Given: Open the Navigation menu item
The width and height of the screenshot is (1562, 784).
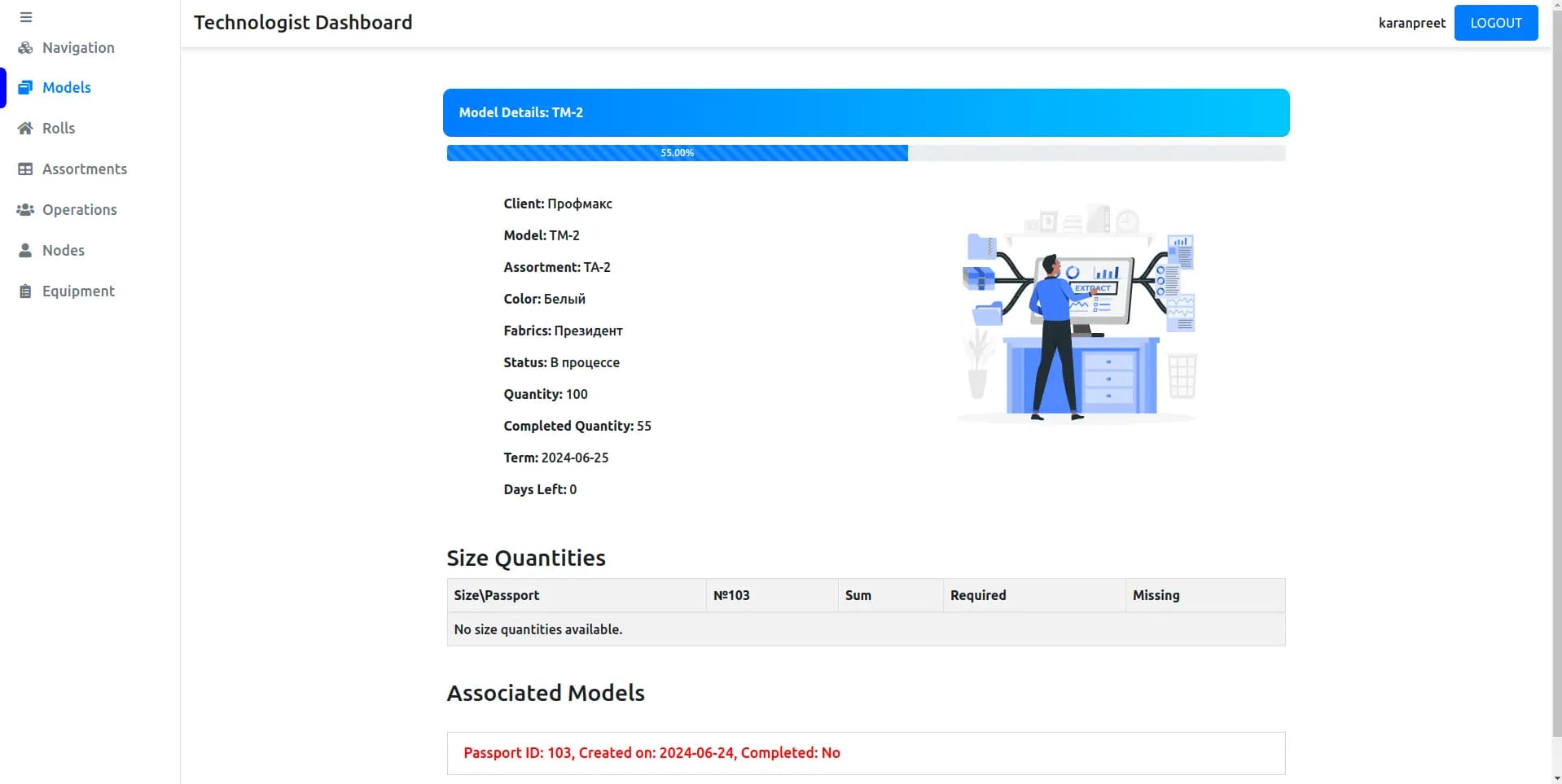Looking at the screenshot, I should click(78, 47).
